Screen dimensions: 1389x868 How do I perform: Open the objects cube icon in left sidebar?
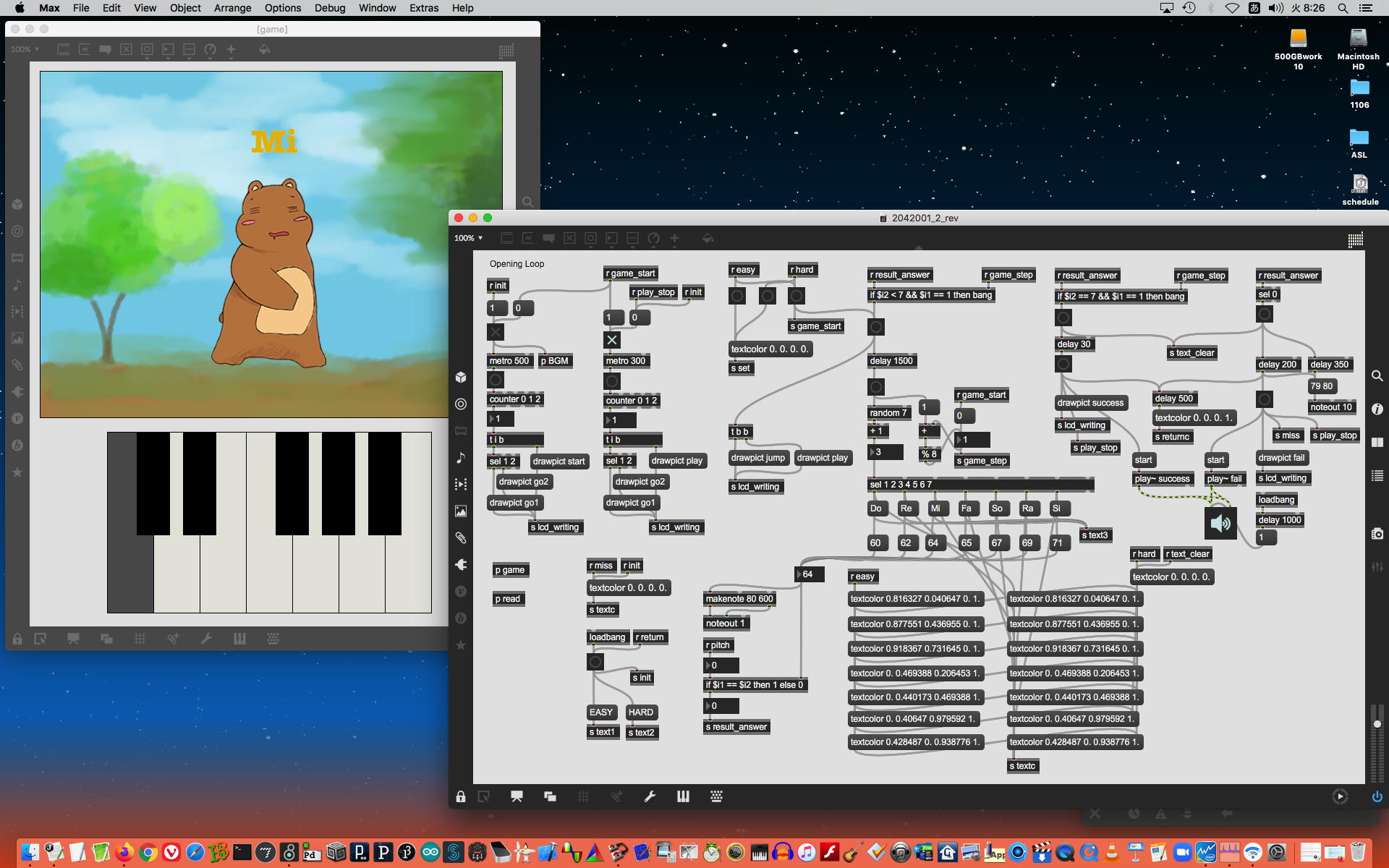pyautogui.click(x=461, y=377)
